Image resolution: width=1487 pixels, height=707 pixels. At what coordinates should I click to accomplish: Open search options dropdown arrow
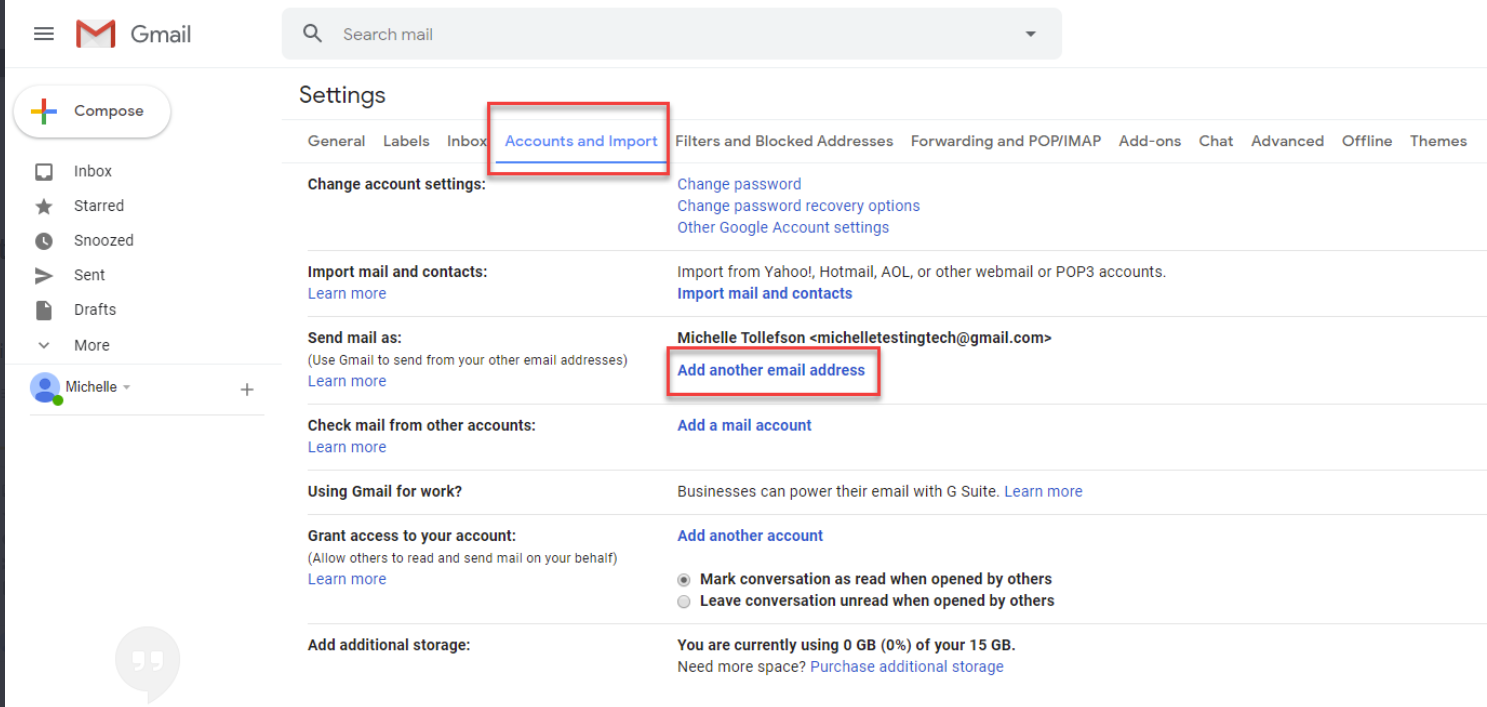tap(1031, 34)
